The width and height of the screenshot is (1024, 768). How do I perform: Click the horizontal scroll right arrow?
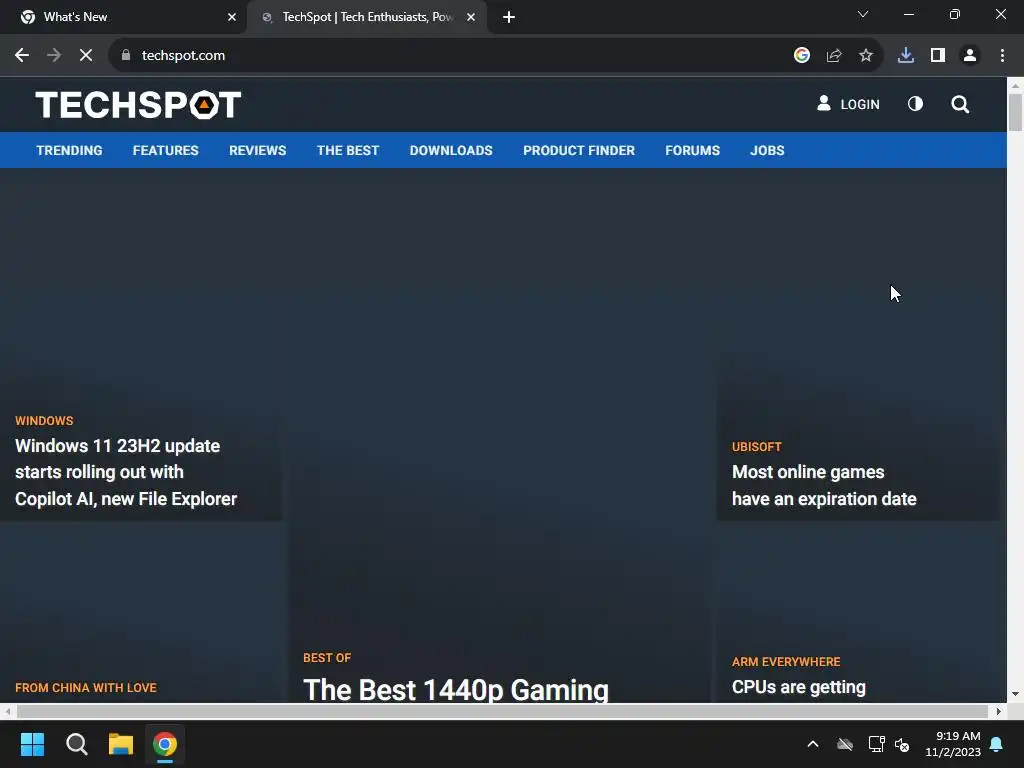[999, 711]
